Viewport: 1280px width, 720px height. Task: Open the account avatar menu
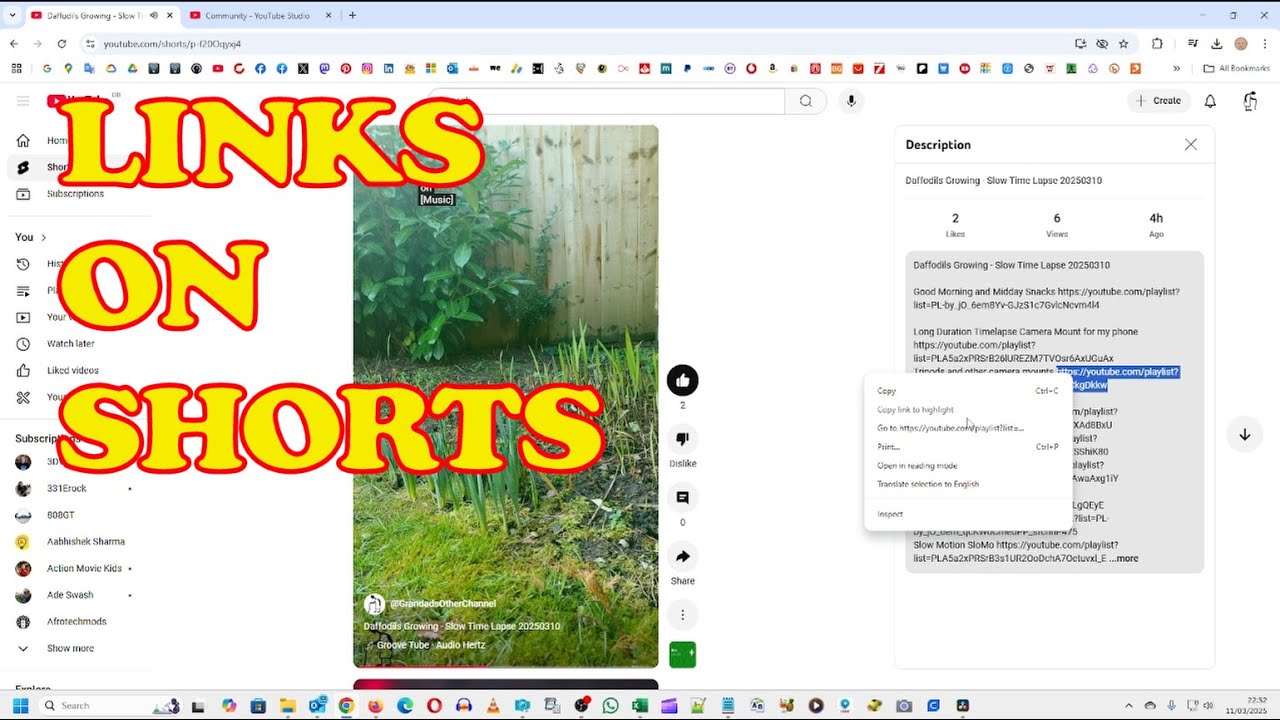pos(1250,100)
